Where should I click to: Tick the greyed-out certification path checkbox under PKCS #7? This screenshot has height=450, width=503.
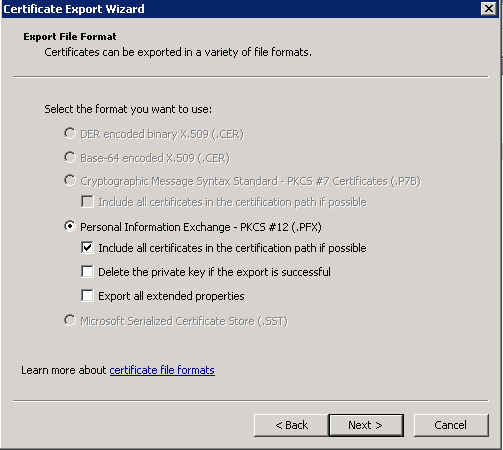[x=87, y=202]
